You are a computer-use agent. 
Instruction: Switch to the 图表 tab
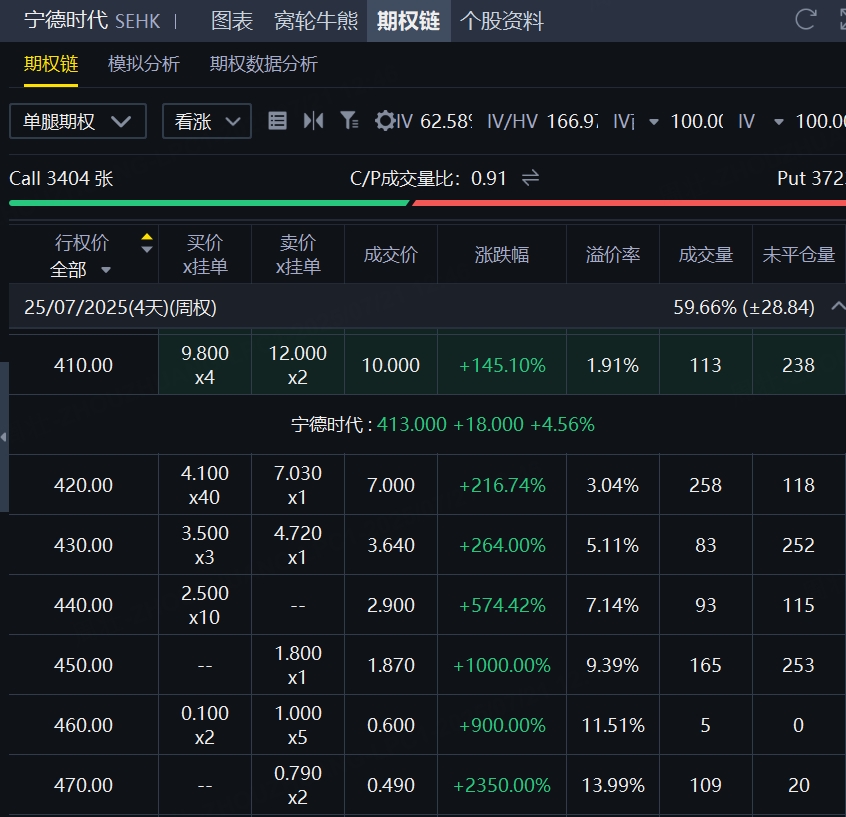(x=232, y=21)
